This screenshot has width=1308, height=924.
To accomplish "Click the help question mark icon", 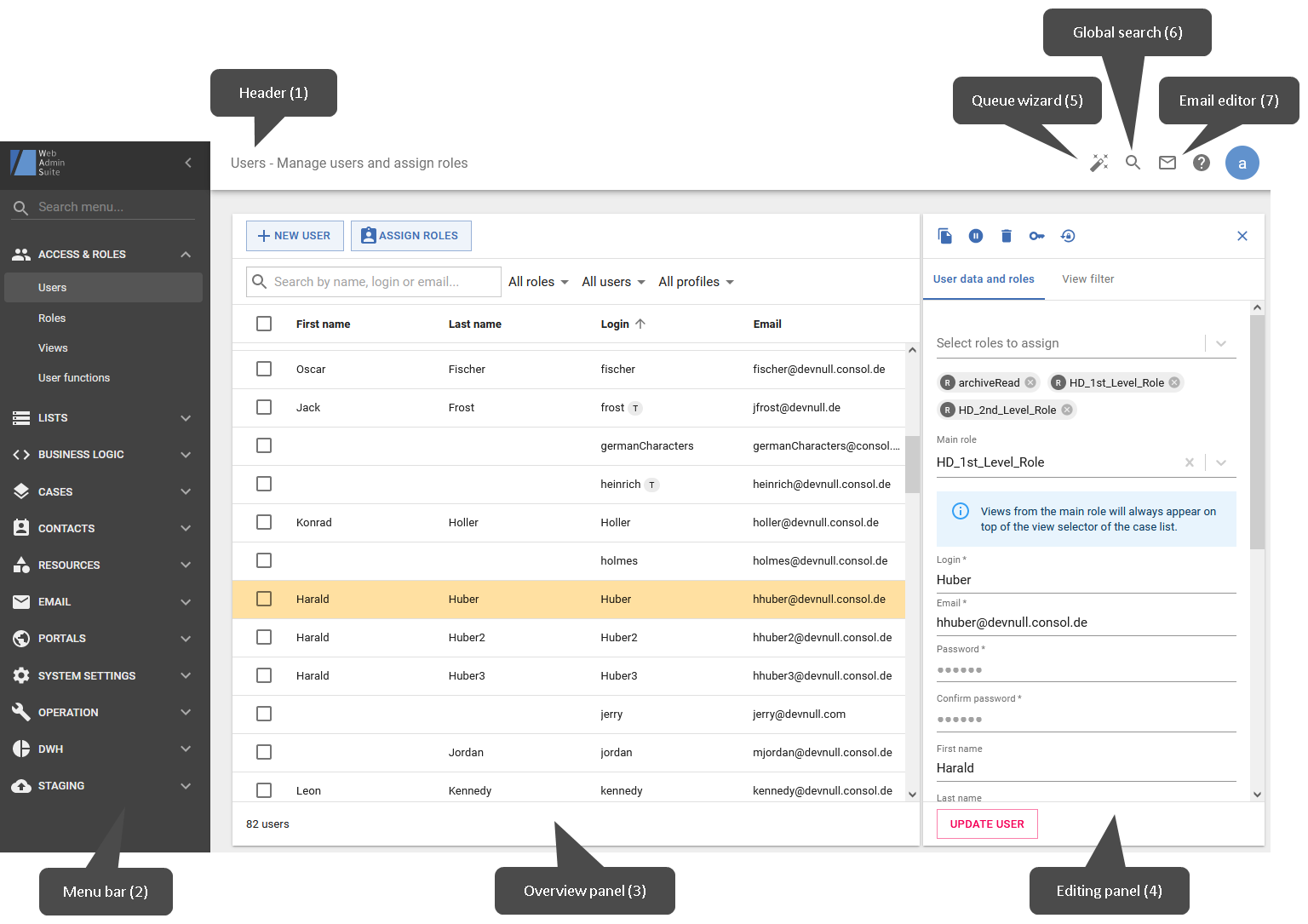I will pos(1201,163).
